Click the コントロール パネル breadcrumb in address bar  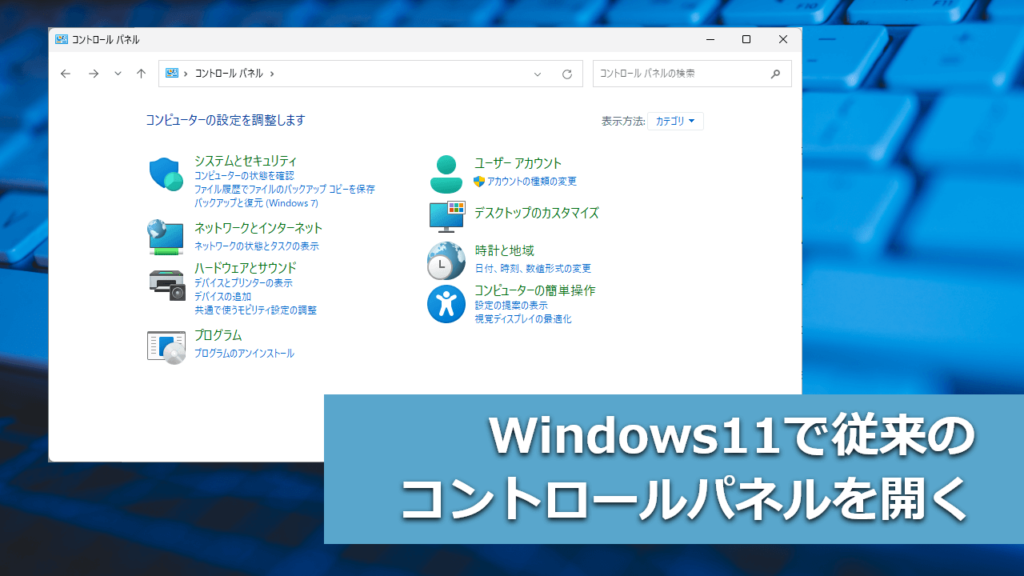pyautogui.click(x=229, y=74)
